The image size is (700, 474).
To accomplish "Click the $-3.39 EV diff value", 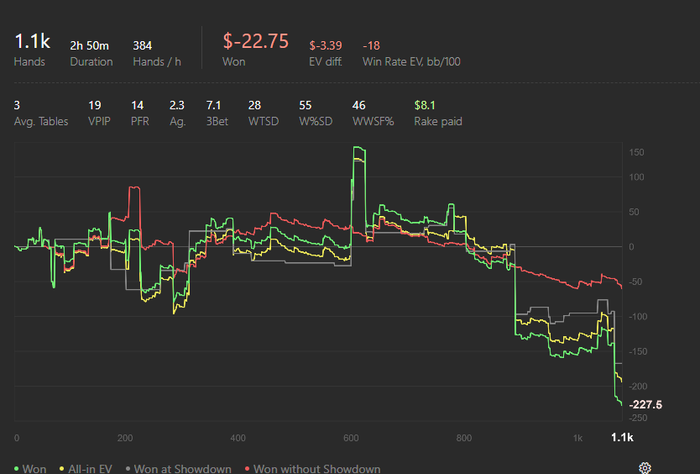I will (325, 46).
